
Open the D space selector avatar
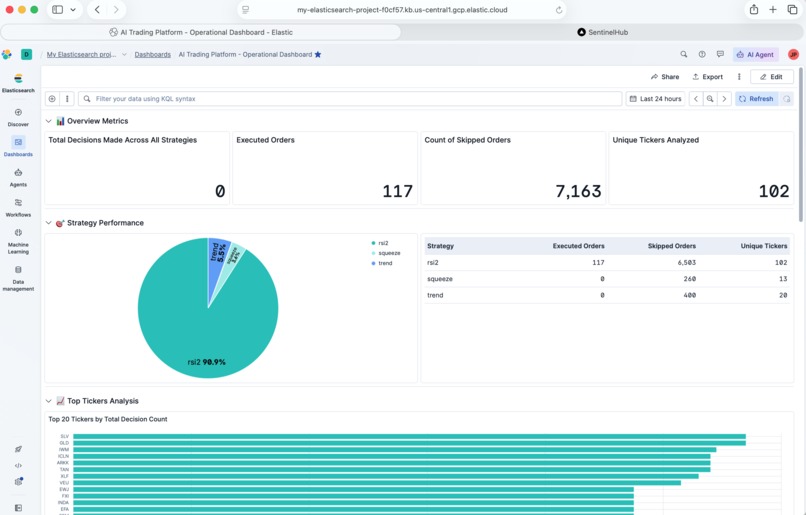26,54
